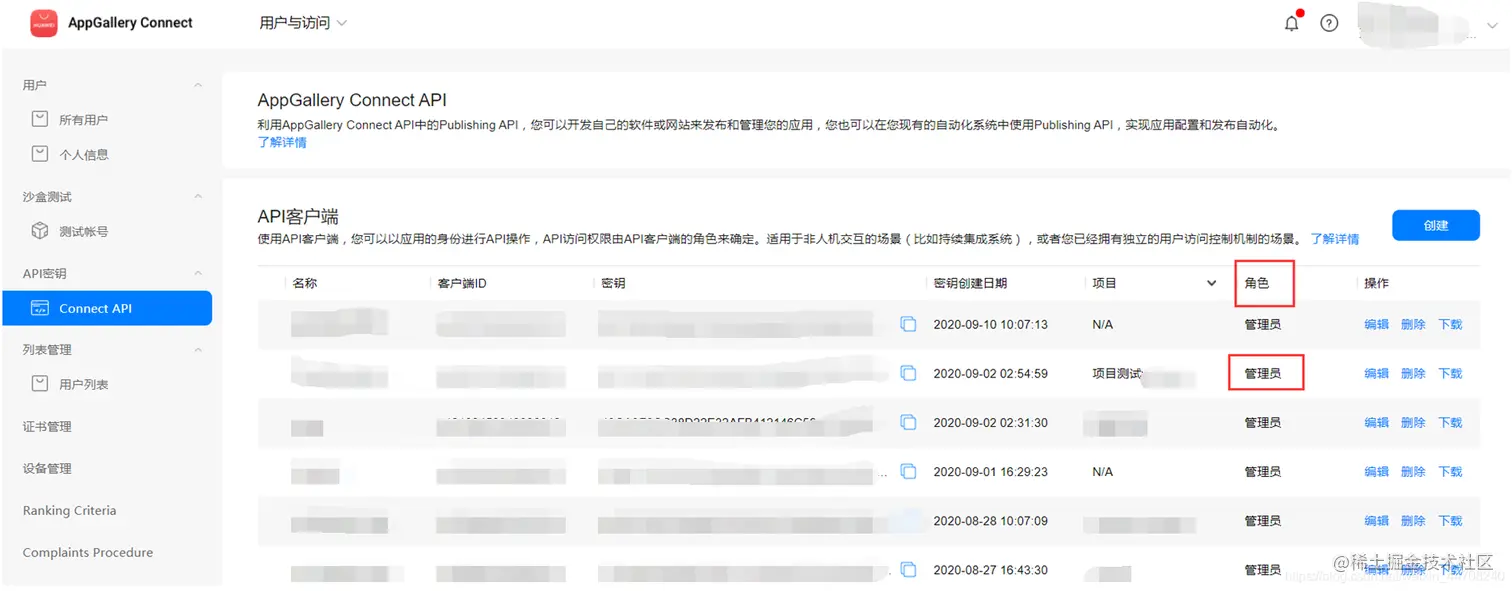This screenshot has width=1512, height=591.
Task: Click the 名称 column header
Action: [x=305, y=283]
